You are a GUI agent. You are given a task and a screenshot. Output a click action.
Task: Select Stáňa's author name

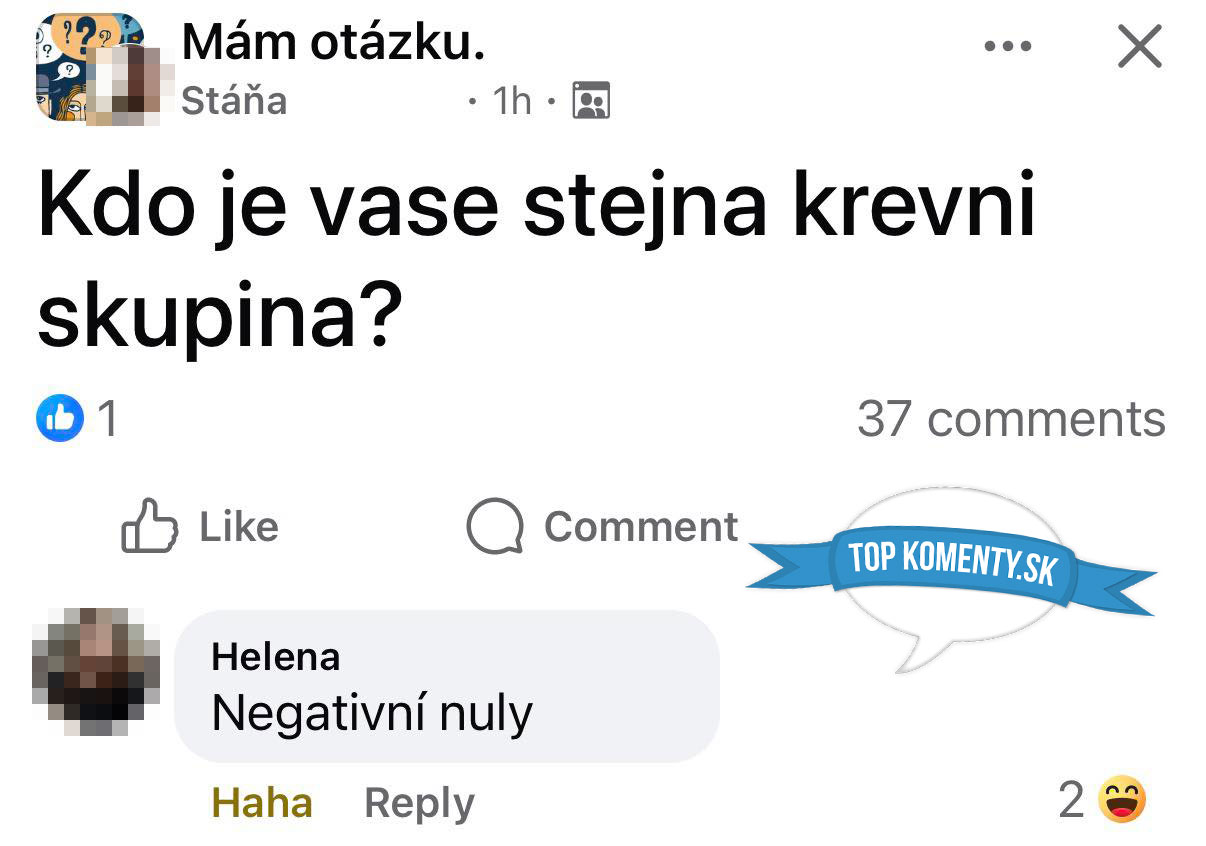click(x=232, y=100)
